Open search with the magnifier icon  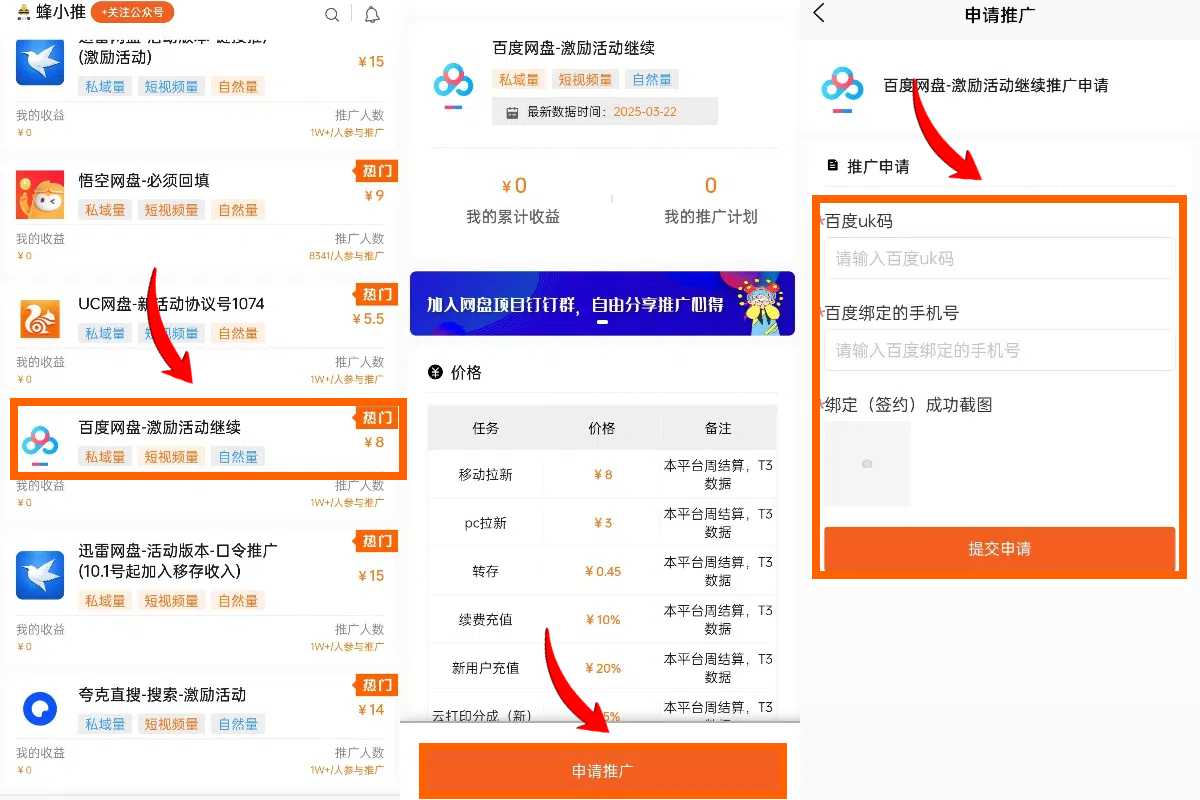pos(332,14)
